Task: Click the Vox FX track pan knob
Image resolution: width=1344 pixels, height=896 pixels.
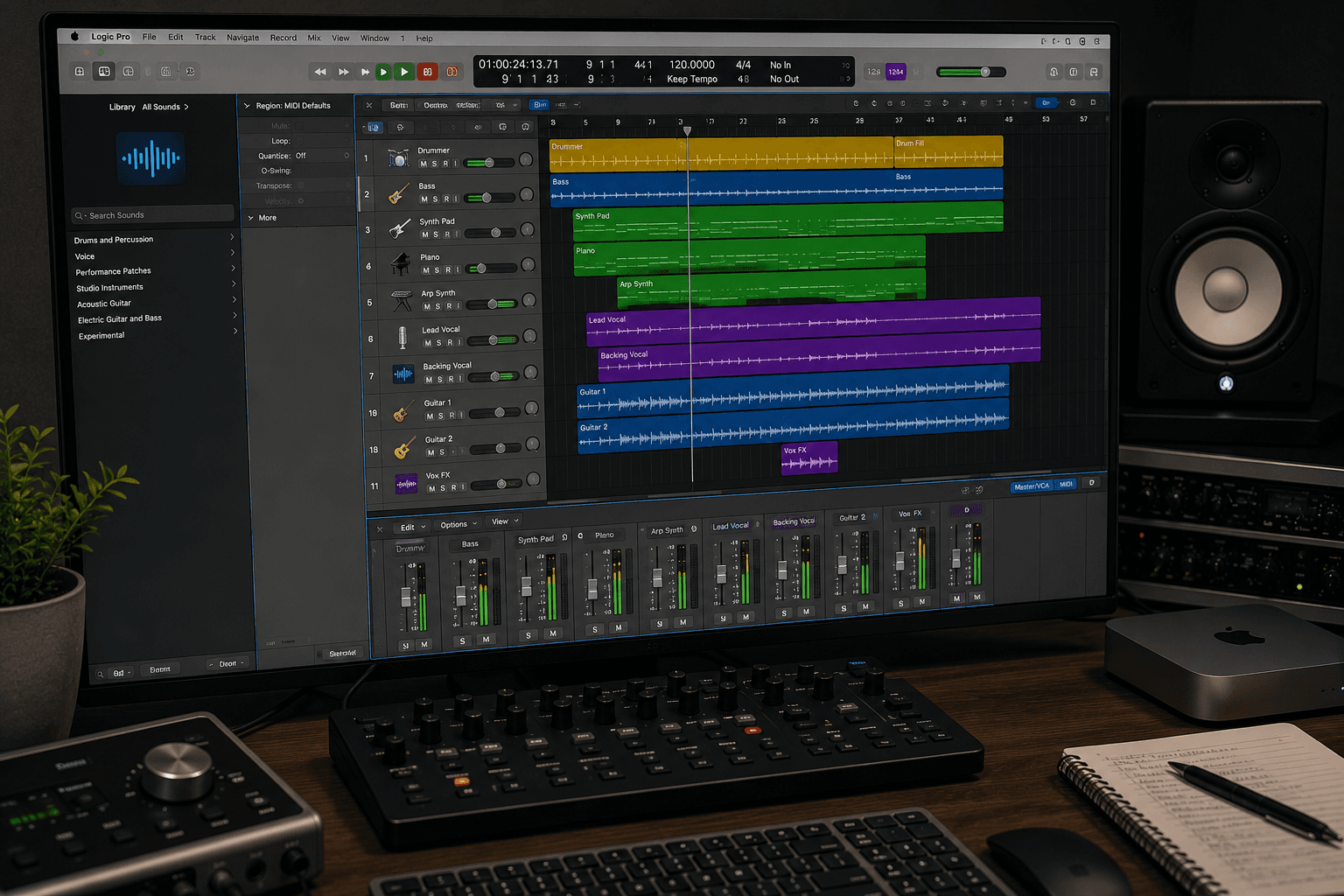Action: coord(533,479)
